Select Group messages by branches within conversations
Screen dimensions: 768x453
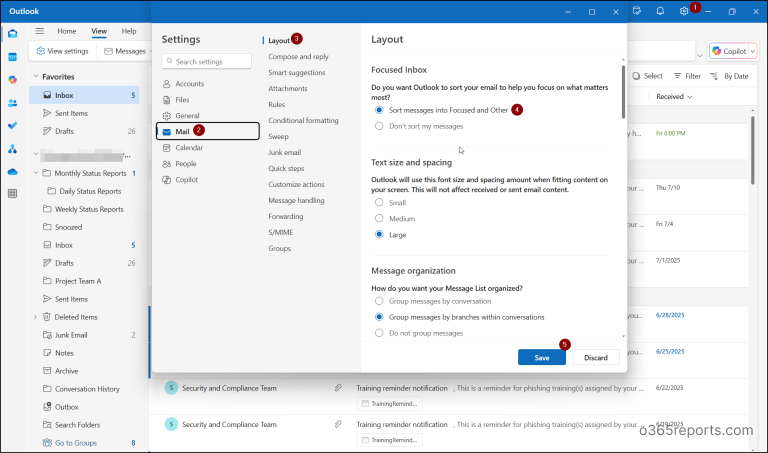click(x=379, y=317)
